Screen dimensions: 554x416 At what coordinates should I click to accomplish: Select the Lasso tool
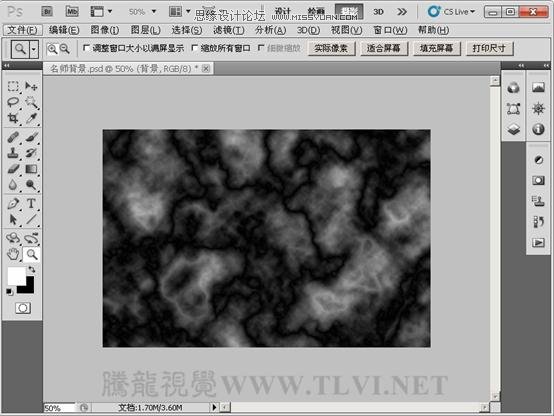tap(13, 102)
